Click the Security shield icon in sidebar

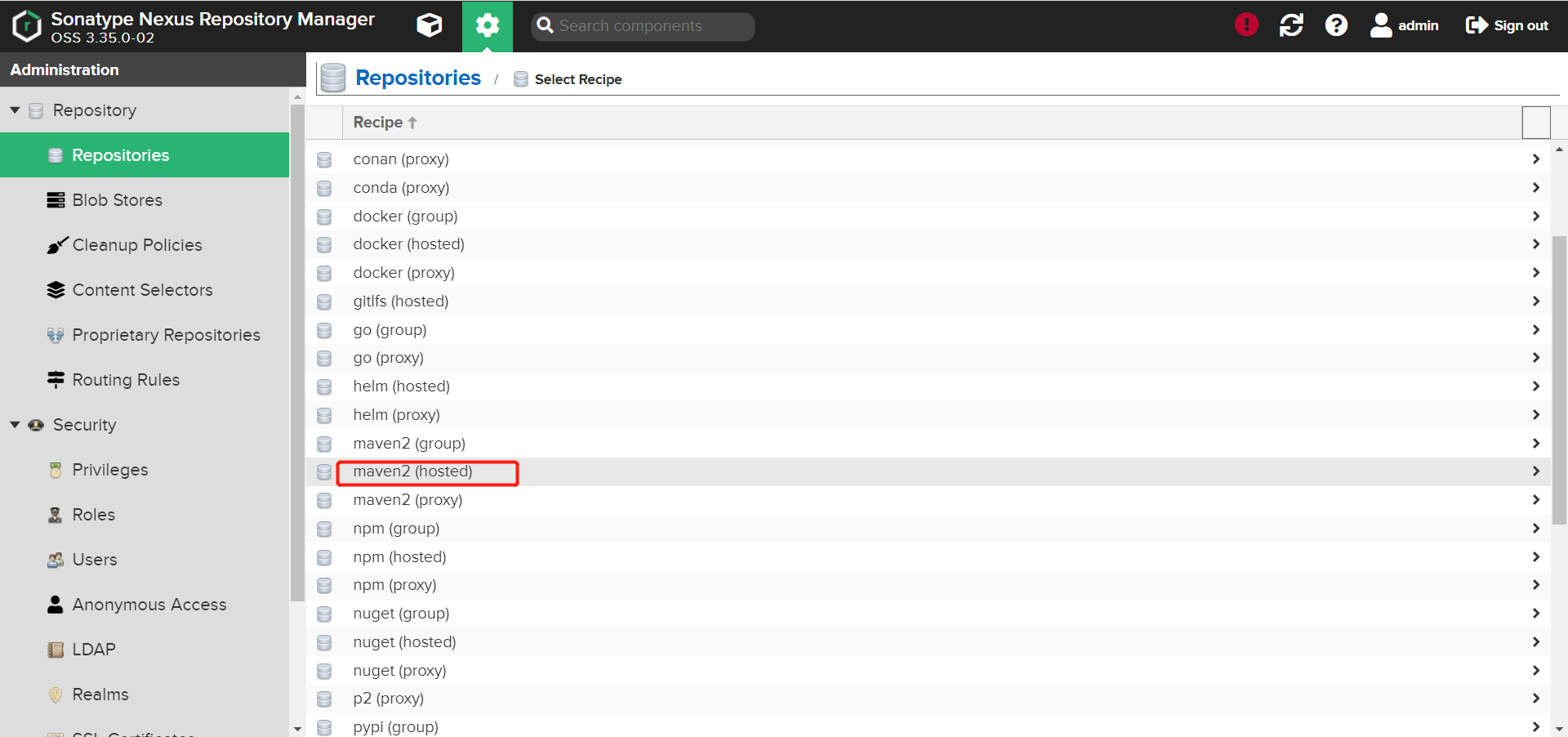(x=36, y=425)
